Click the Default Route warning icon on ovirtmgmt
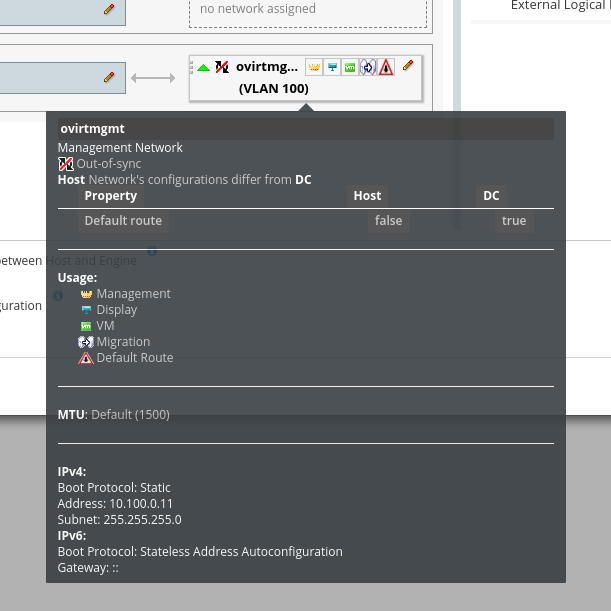 tap(385, 67)
